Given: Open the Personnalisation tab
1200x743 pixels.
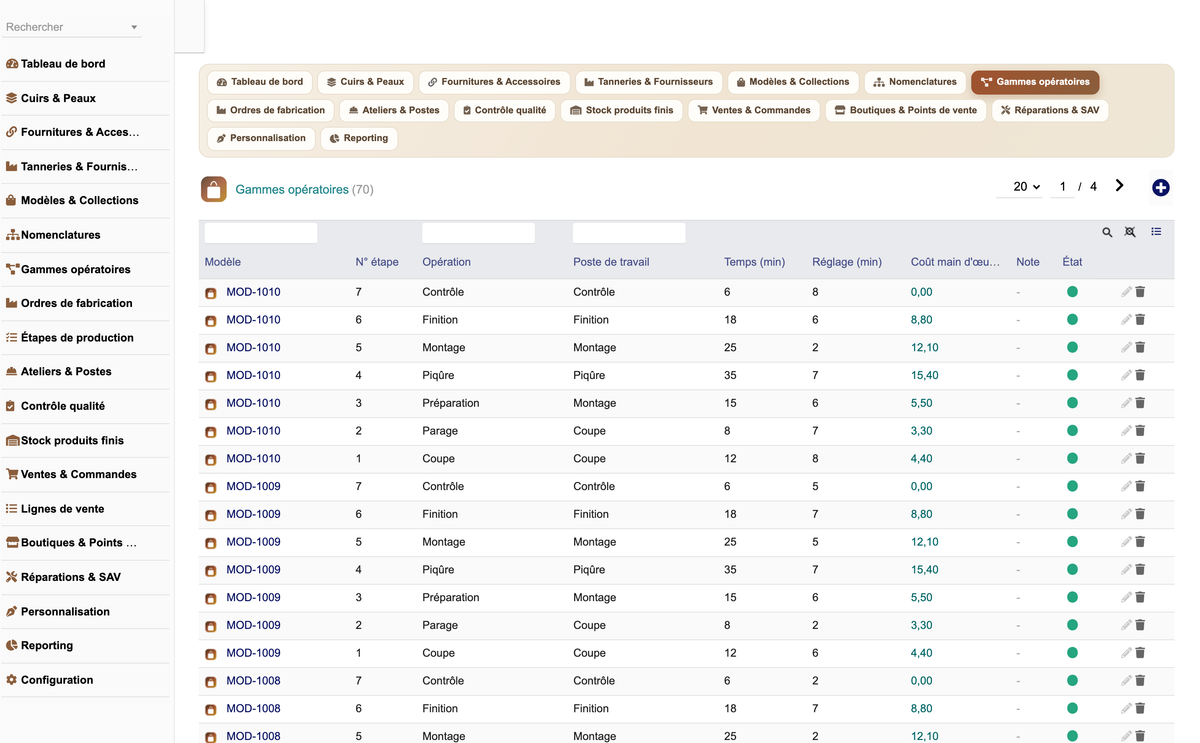Looking at the screenshot, I should click(261, 138).
